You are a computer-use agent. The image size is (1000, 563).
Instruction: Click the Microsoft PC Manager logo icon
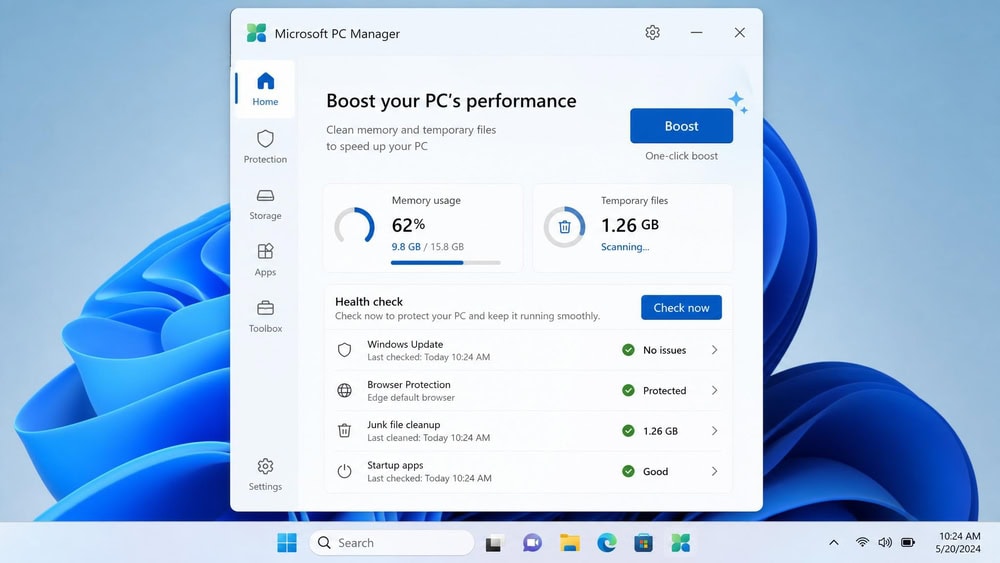click(256, 33)
